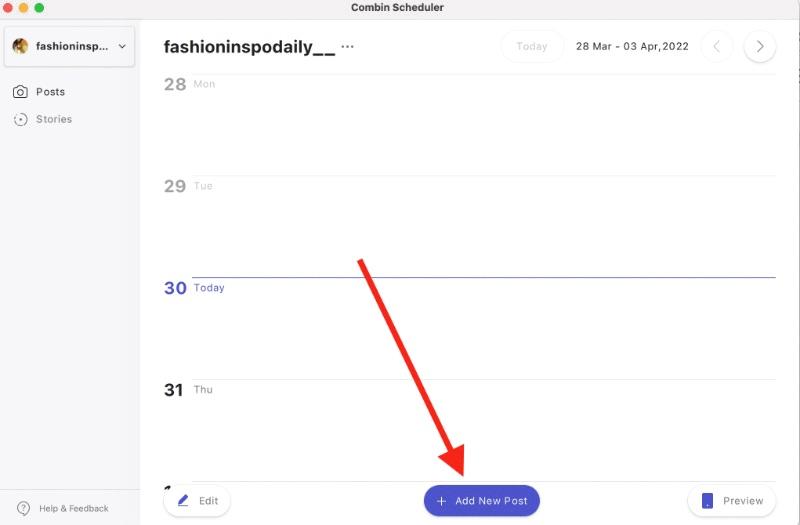Screen dimensions: 800x525
Task: Click the Stories circle icon in sidebar
Action: tap(20, 119)
